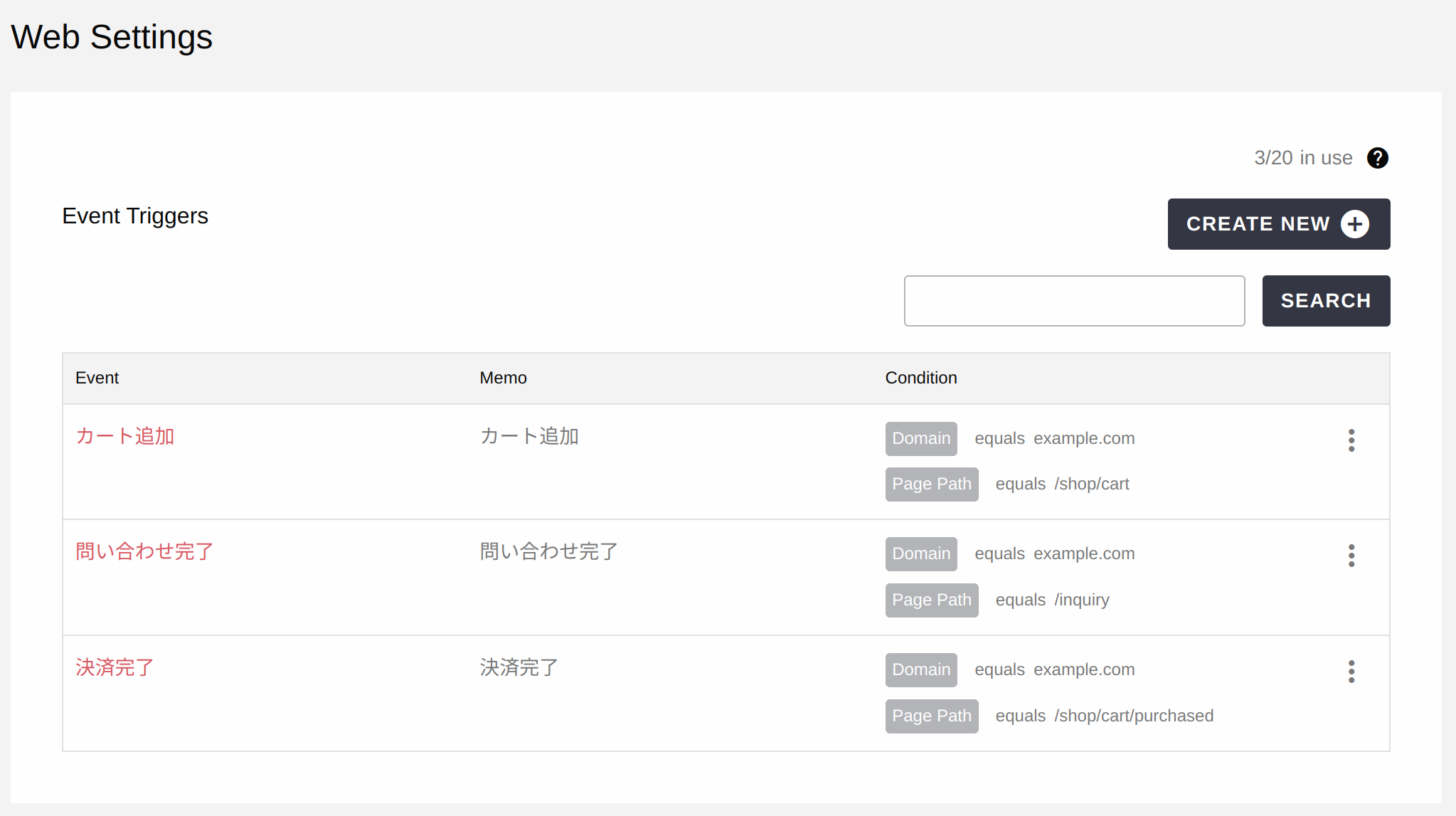Click the search input field
Screen dimensions: 1456x816
point(1074,300)
